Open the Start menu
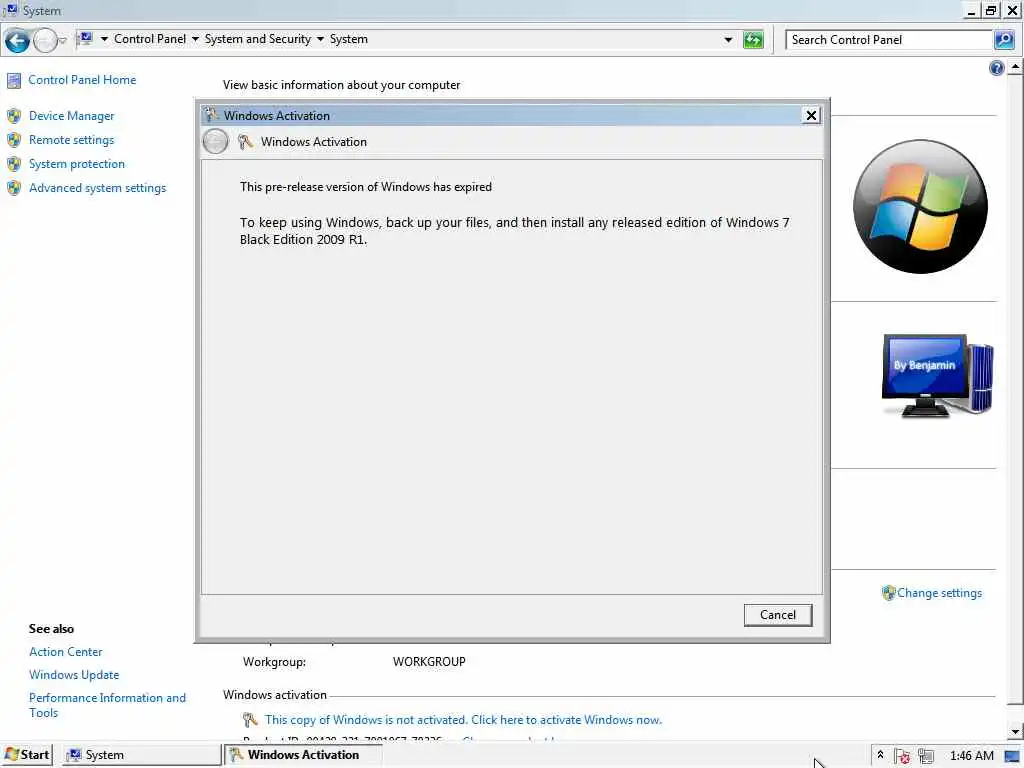 [27, 755]
